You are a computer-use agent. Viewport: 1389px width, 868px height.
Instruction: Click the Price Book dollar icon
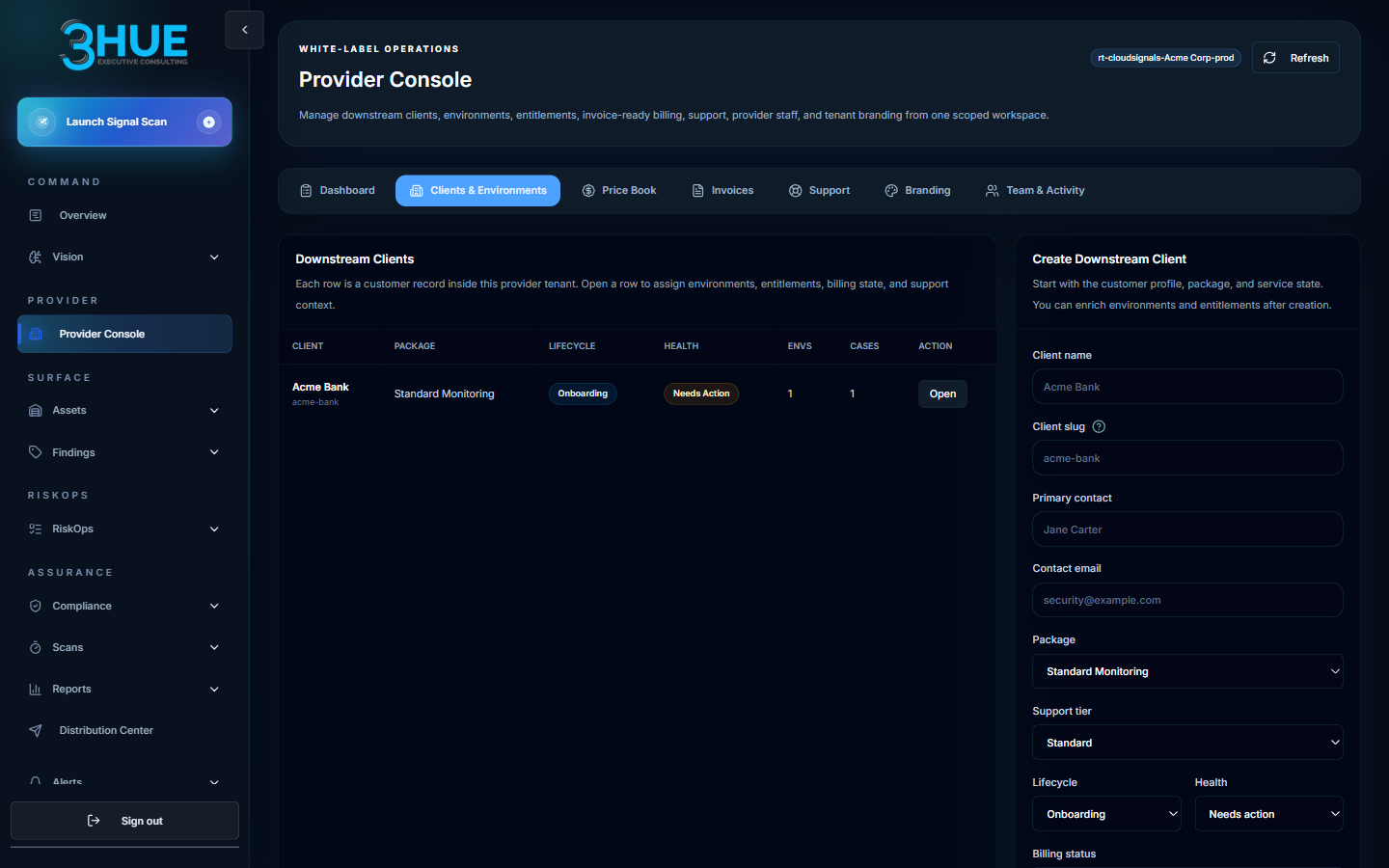pos(588,191)
